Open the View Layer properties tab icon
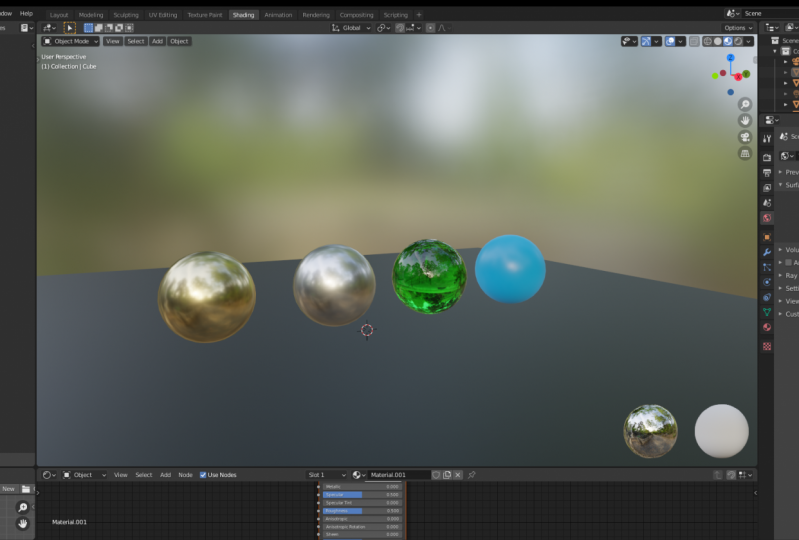This screenshot has width=799, height=540. click(x=767, y=188)
